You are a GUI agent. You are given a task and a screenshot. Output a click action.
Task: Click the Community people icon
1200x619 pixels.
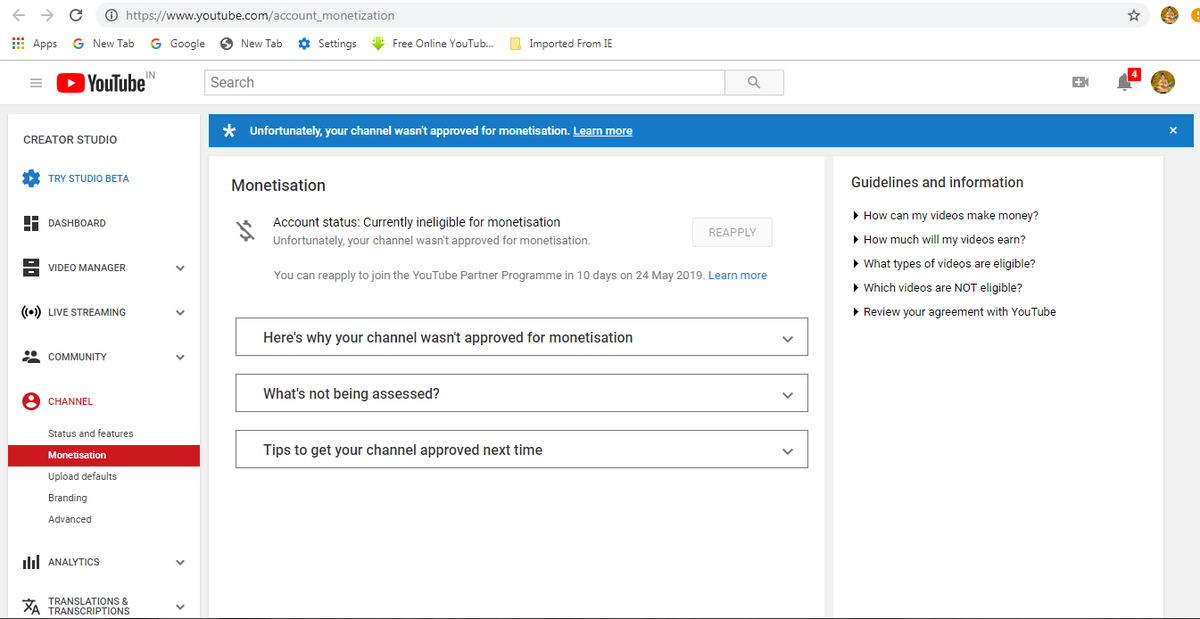[31, 357]
